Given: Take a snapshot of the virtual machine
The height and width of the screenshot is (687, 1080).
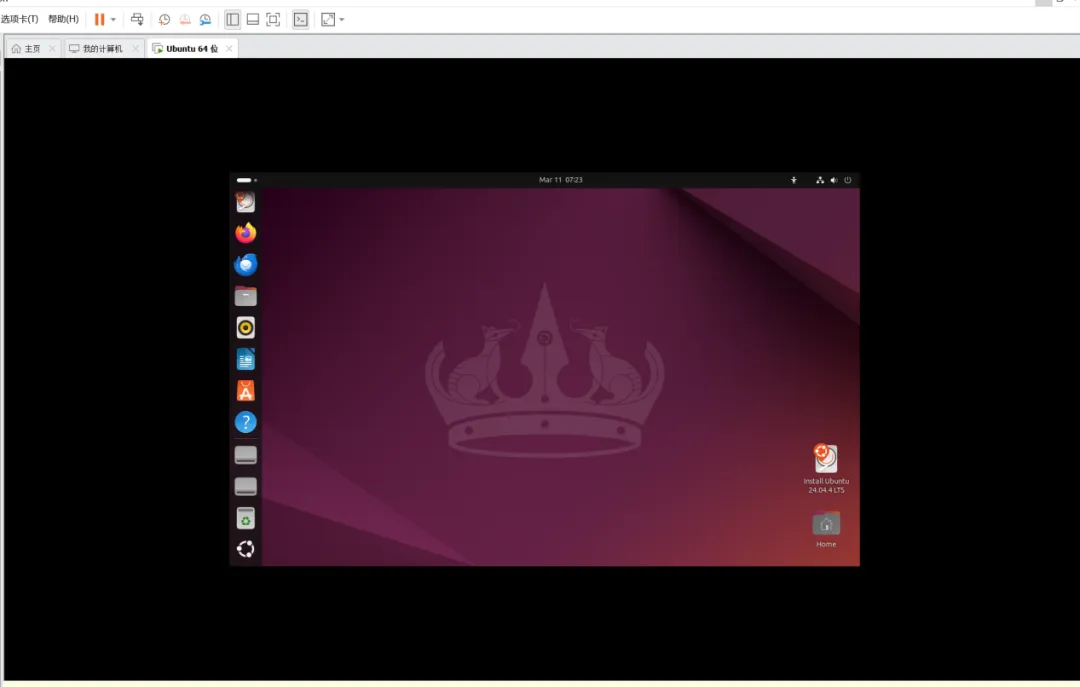Looking at the screenshot, I should [164, 19].
